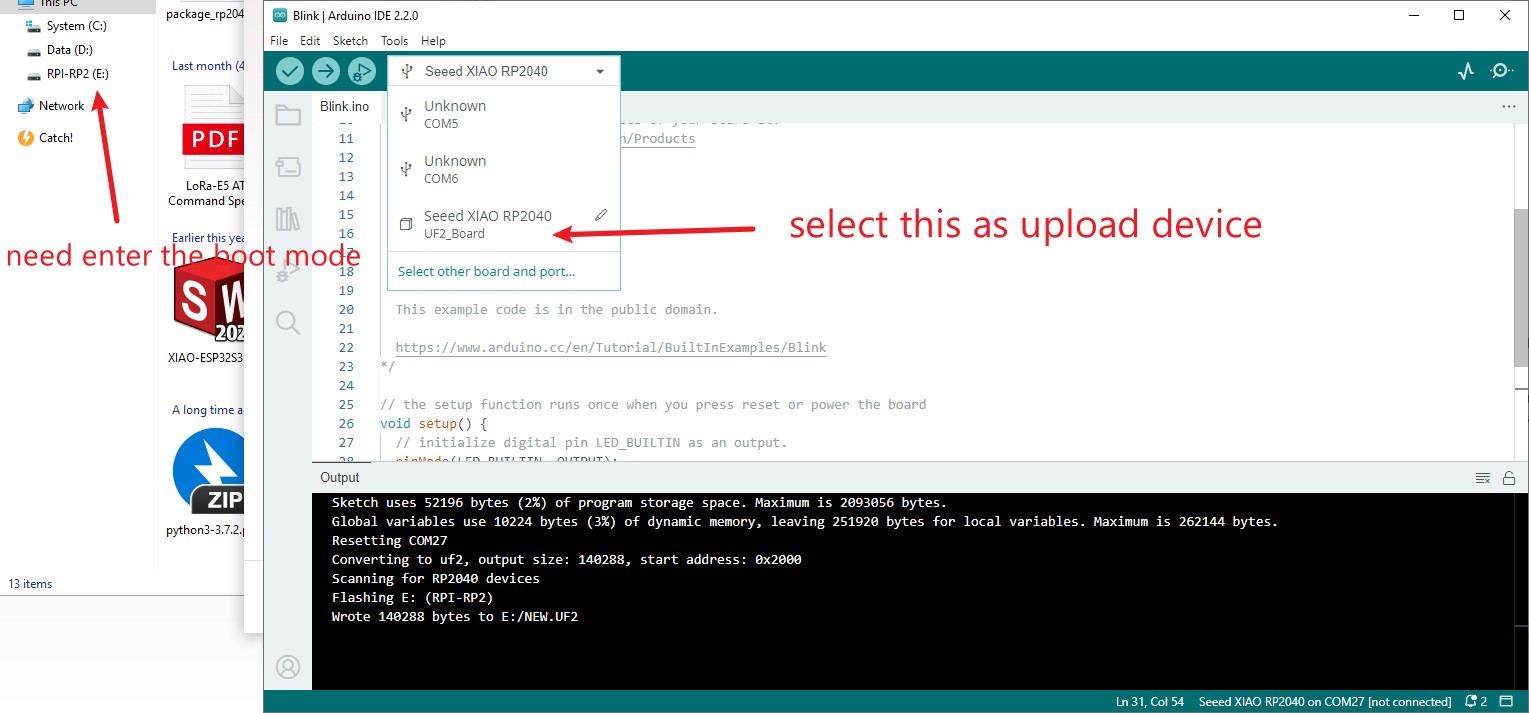The image size is (1529, 713).
Task: Open the Serial Monitor icon
Action: (x=1501, y=71)
